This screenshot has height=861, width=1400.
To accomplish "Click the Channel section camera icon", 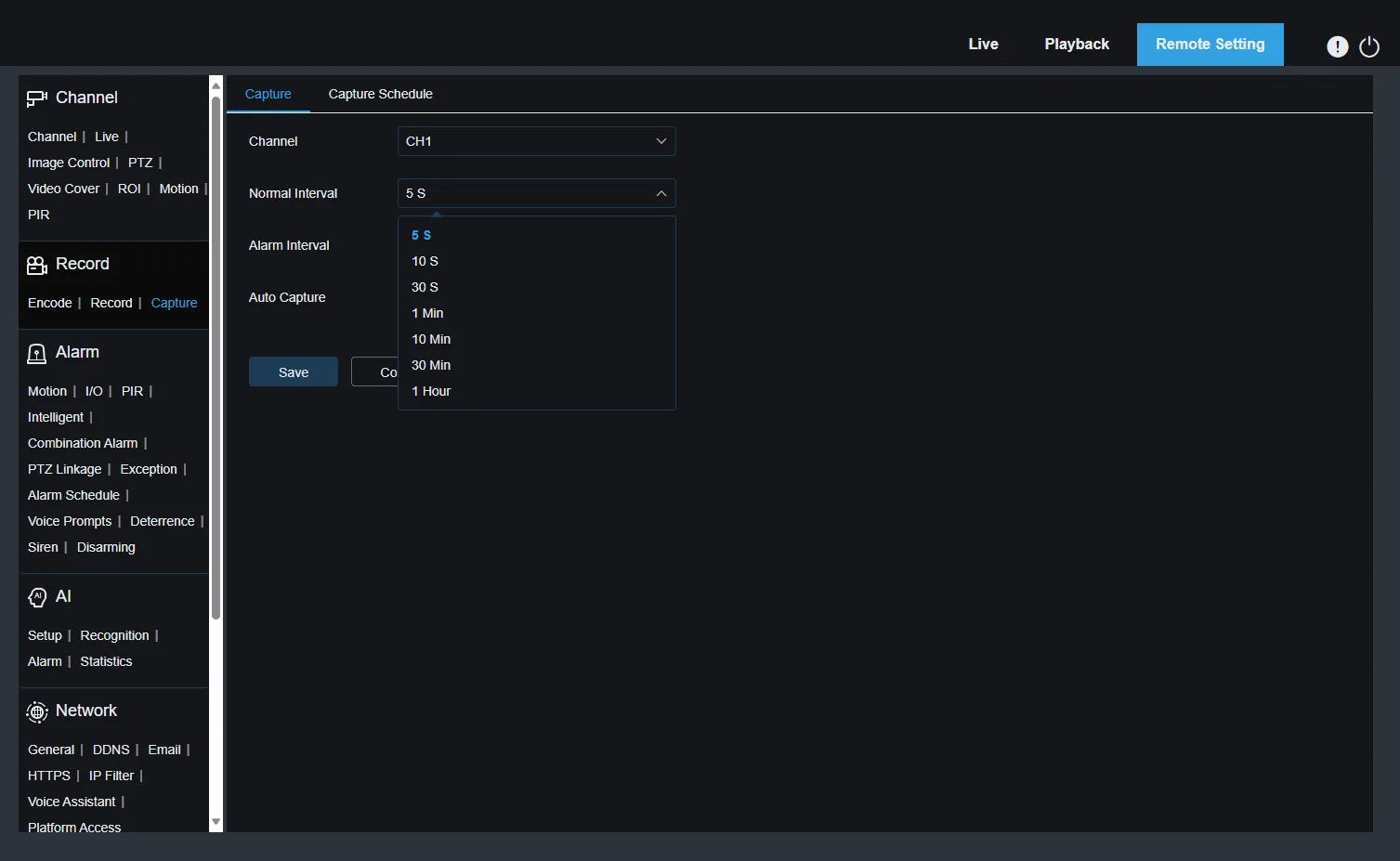I will pyautogui.click(x=37, y=97).
